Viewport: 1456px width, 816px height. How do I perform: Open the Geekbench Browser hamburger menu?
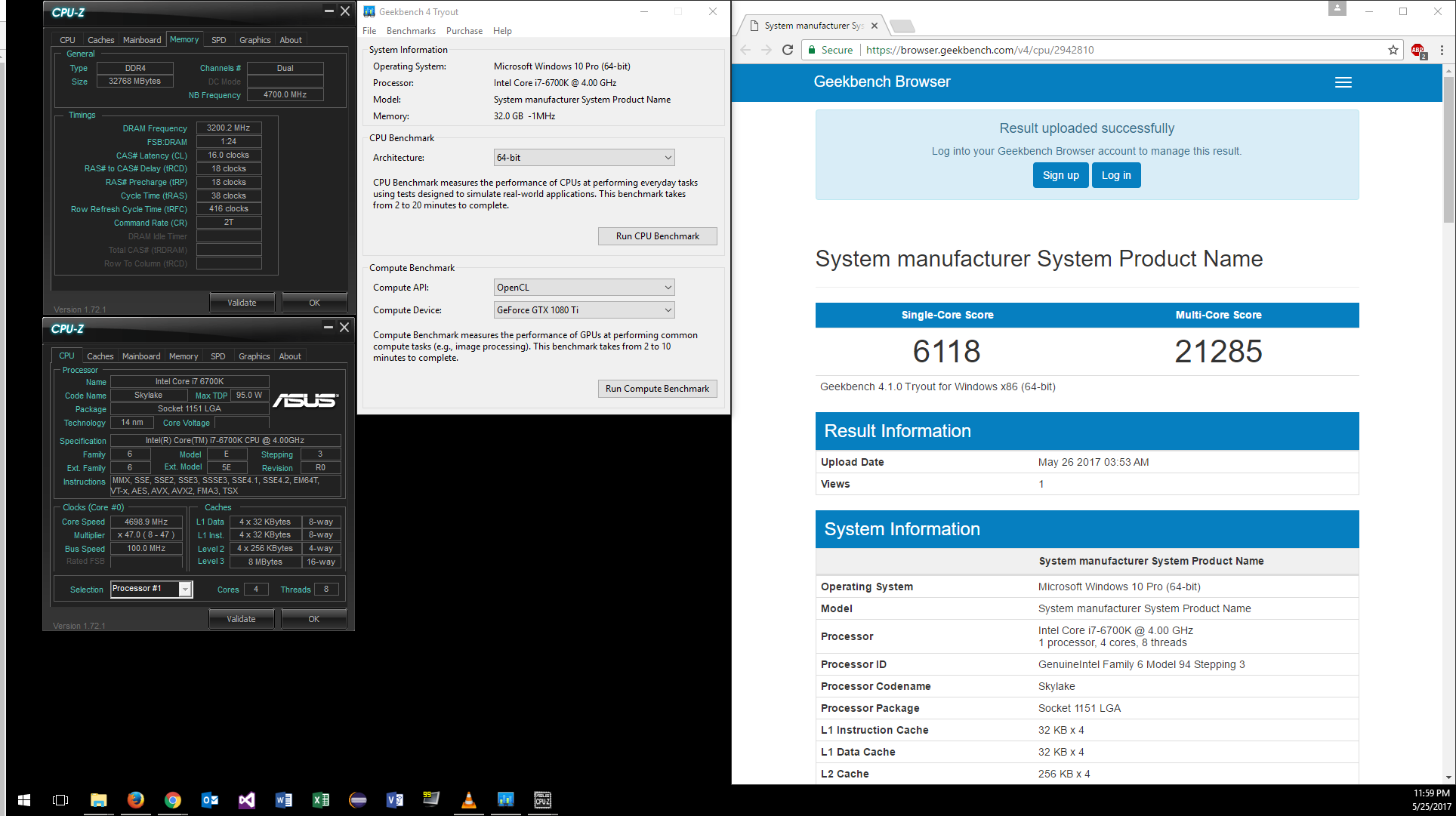(x=1343, y=82)
